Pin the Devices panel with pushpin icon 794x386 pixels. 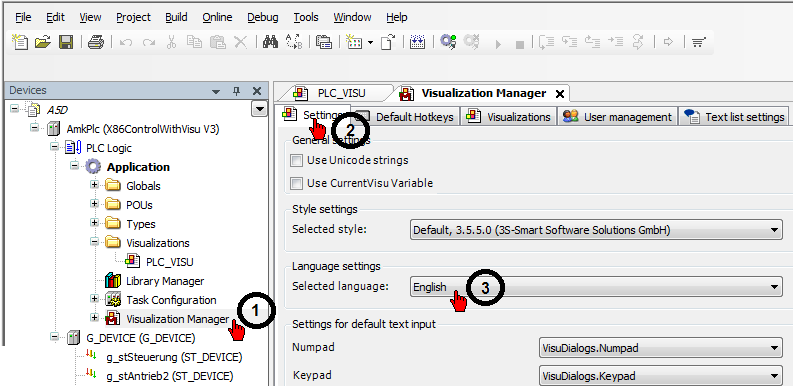236,91
